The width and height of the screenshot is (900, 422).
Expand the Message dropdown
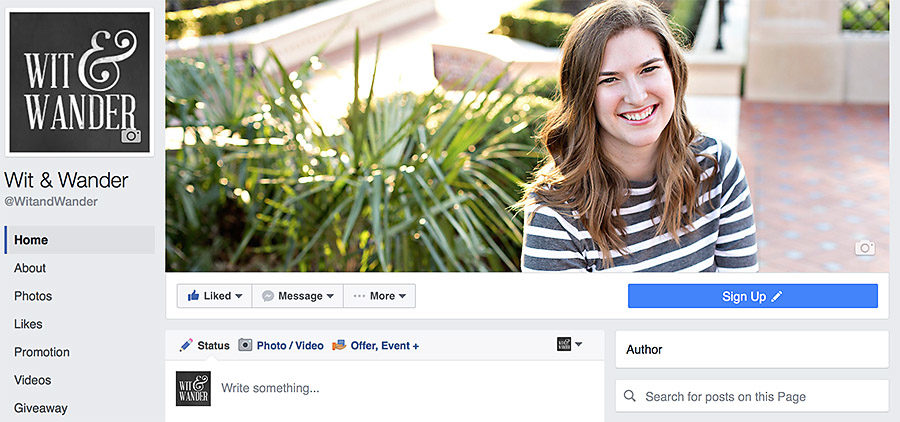click(330, 296)
